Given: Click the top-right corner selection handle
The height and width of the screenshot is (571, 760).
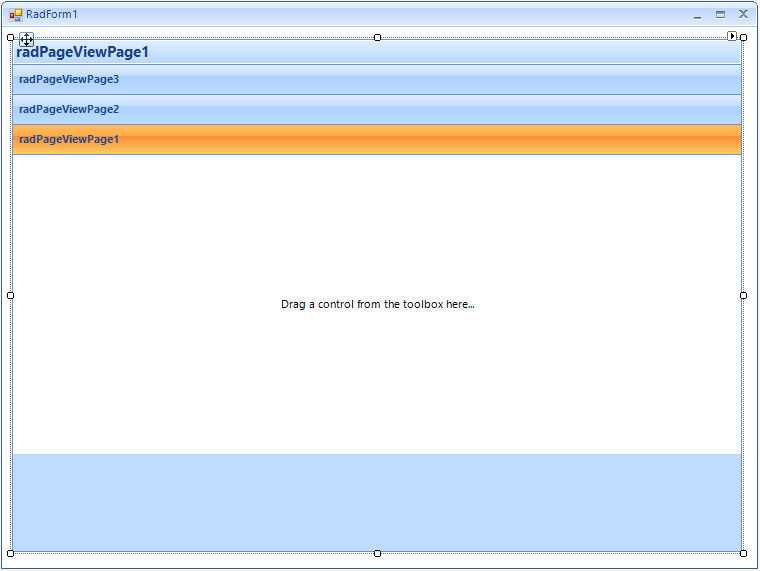Looking at the screenshot, I should tap(744, 37).
